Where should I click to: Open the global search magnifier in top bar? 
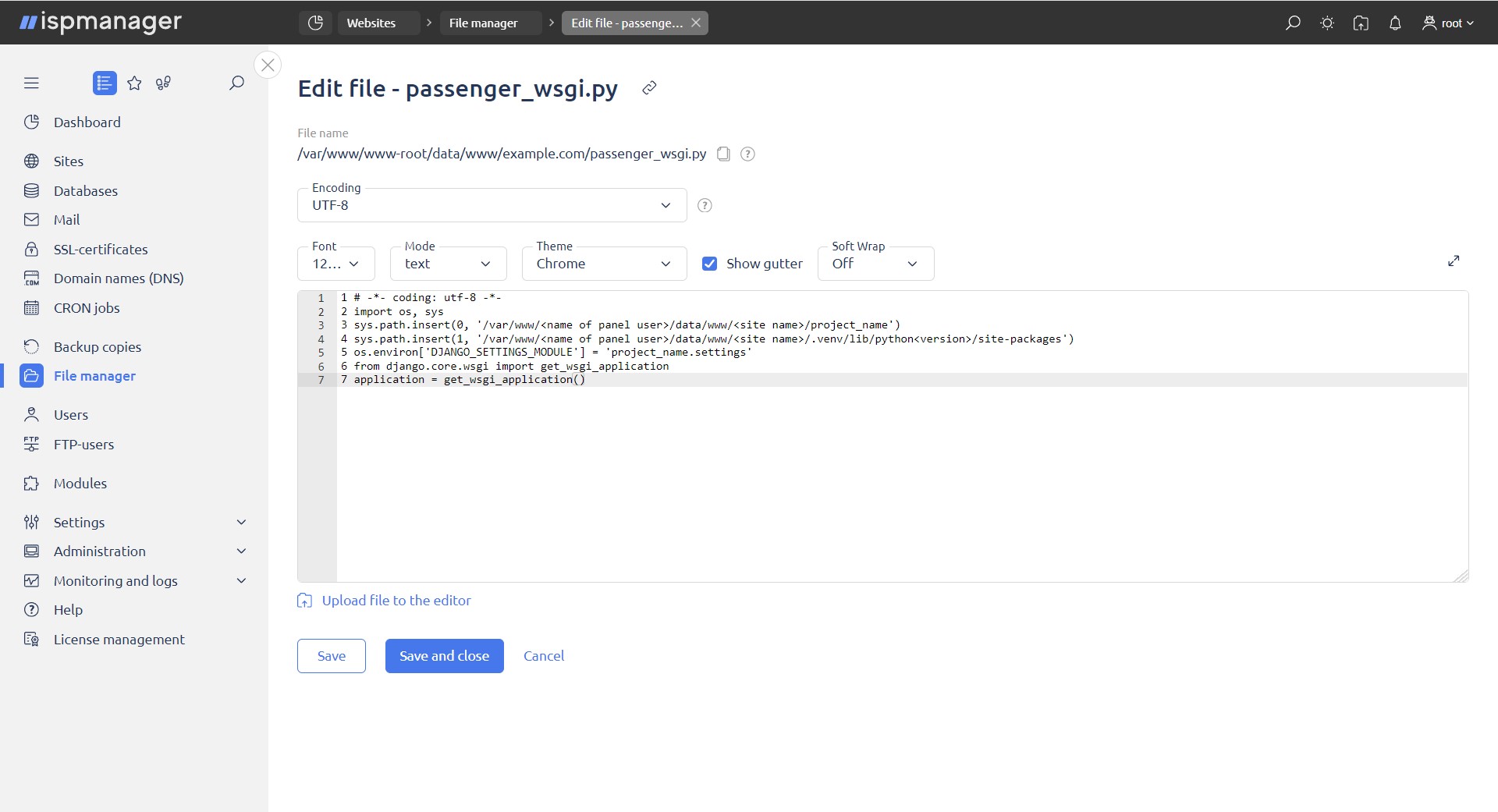point(1292,23)
